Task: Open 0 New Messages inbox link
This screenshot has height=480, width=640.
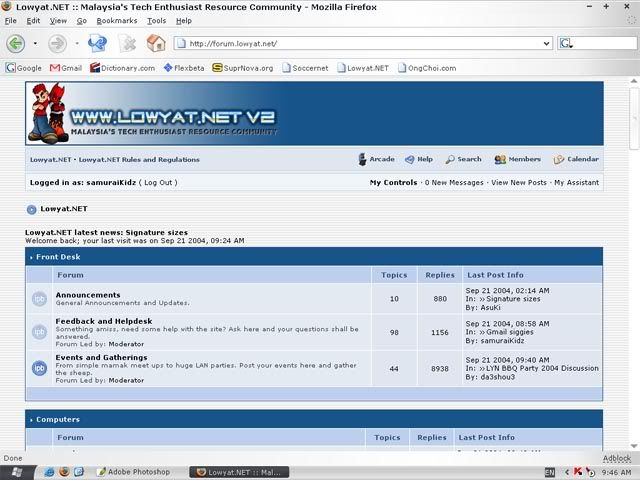Action: 454,182
